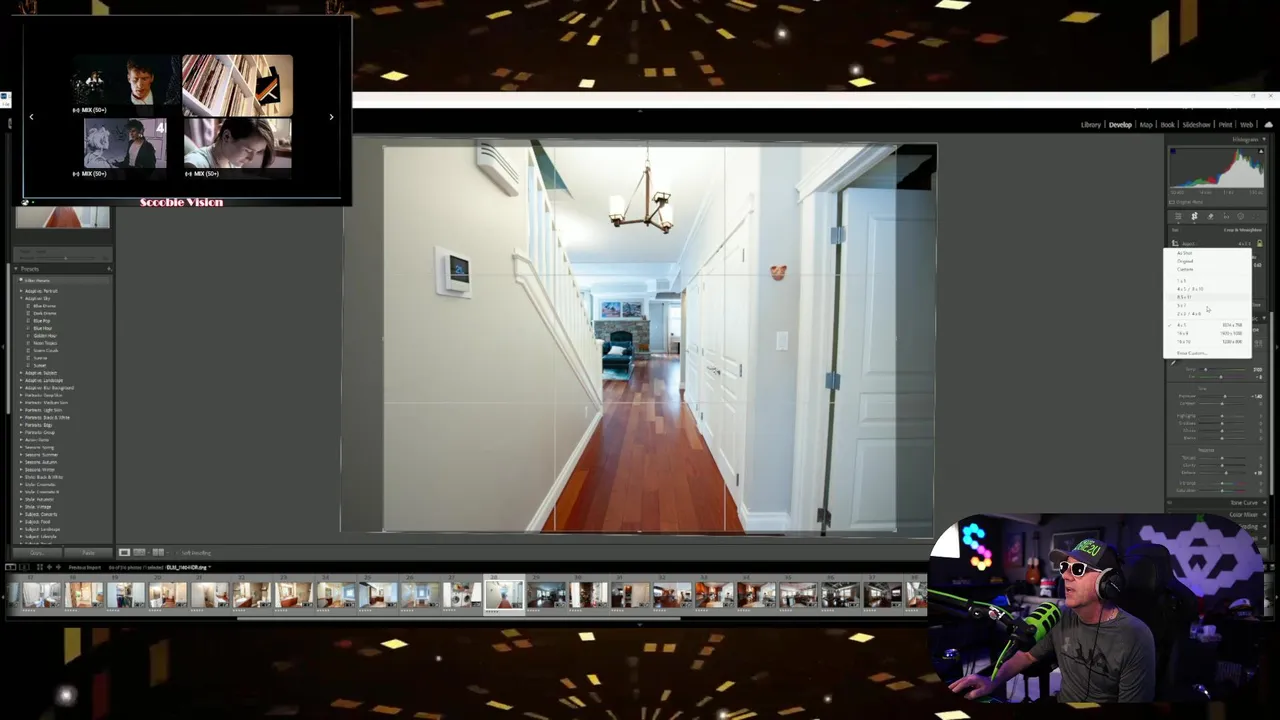This screenshot has width=1280, height=720.
Task: Adjust the Exposure slider
Action: 1224,396
